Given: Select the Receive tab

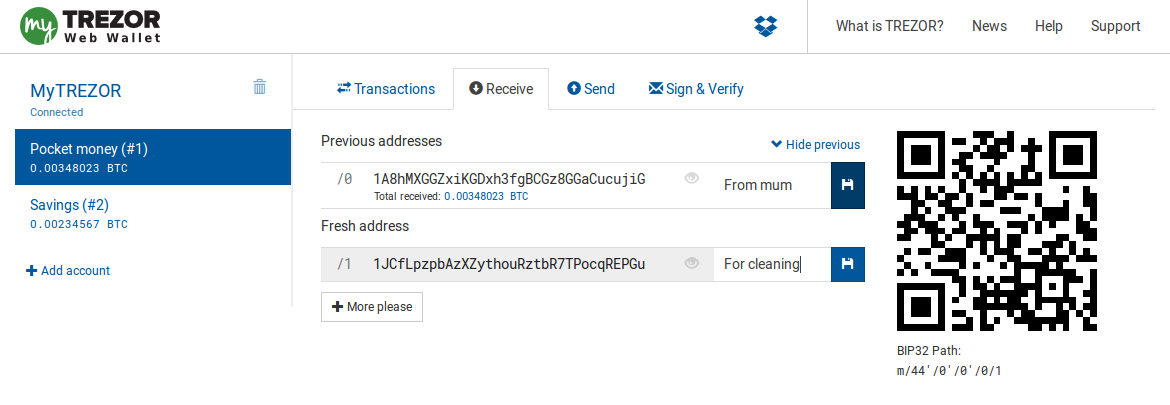Looking at the screenshot, I should click(501, 89).
